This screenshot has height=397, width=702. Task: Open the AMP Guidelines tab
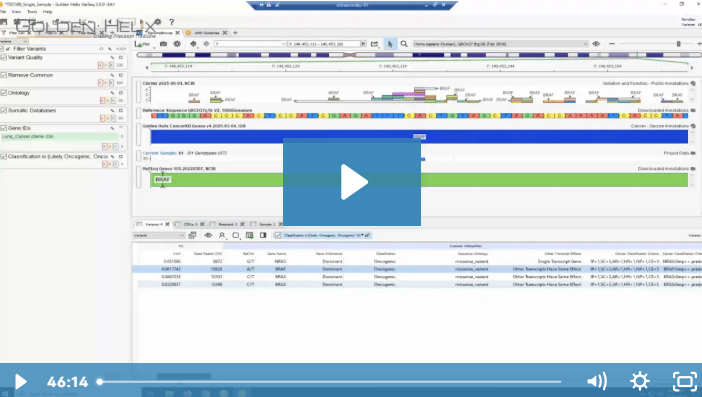click(207, 33)
